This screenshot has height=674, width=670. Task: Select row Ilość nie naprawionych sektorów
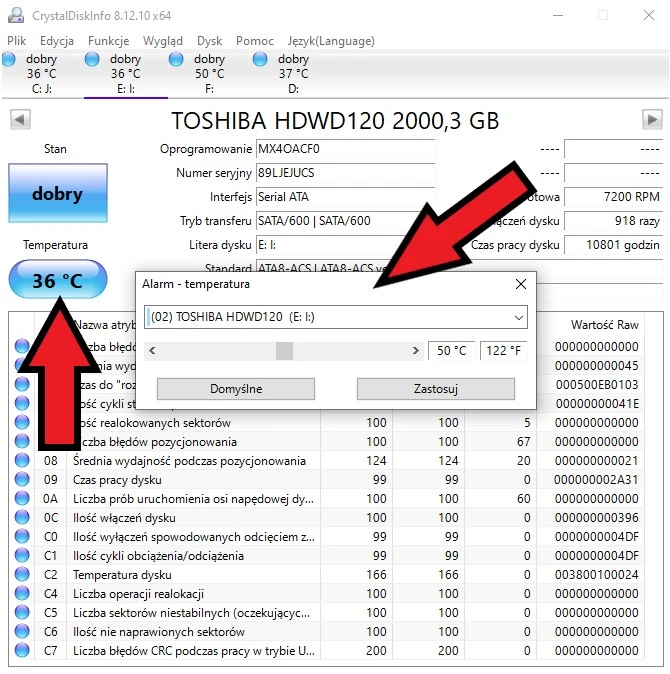click(327, 631)
